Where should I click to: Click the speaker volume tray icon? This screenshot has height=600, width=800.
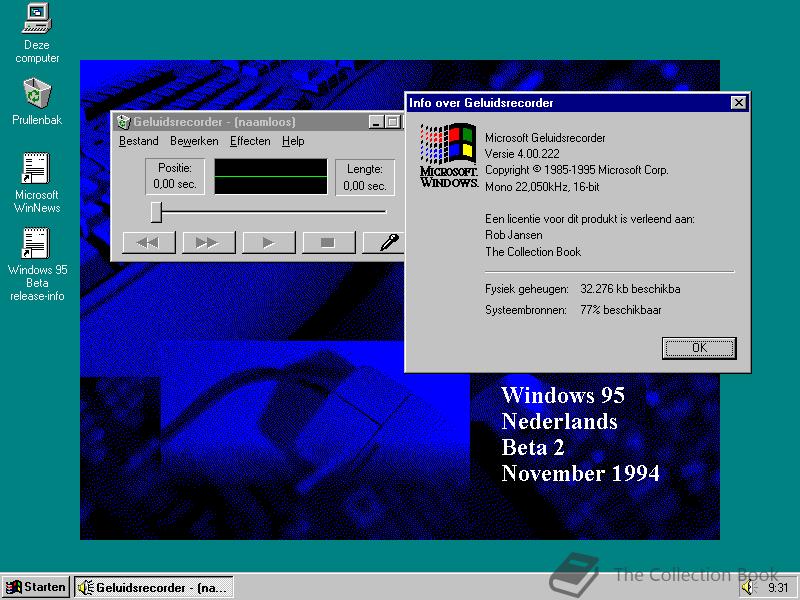point(748,588)
